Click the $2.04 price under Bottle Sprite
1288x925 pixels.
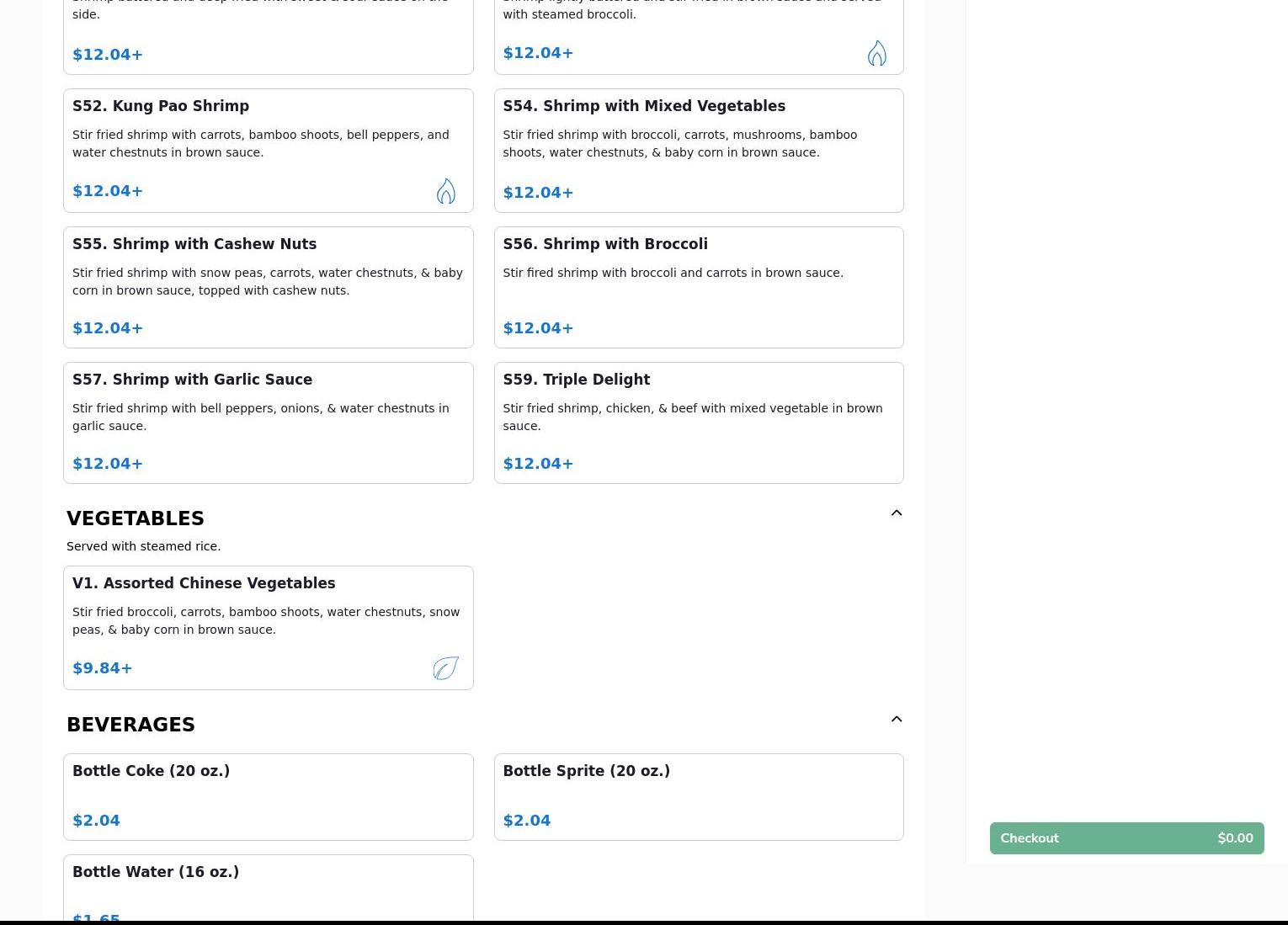click(526, 821)
